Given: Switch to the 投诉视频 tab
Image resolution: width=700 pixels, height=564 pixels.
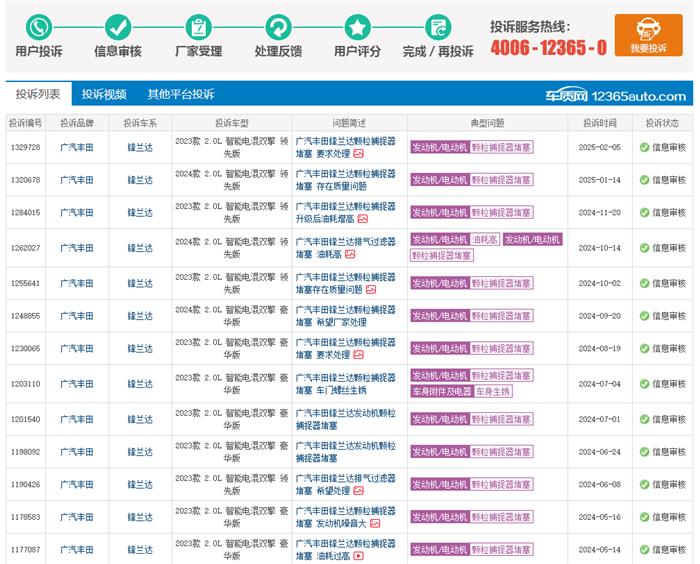Looking at the screenshot, I should point(104,94).
